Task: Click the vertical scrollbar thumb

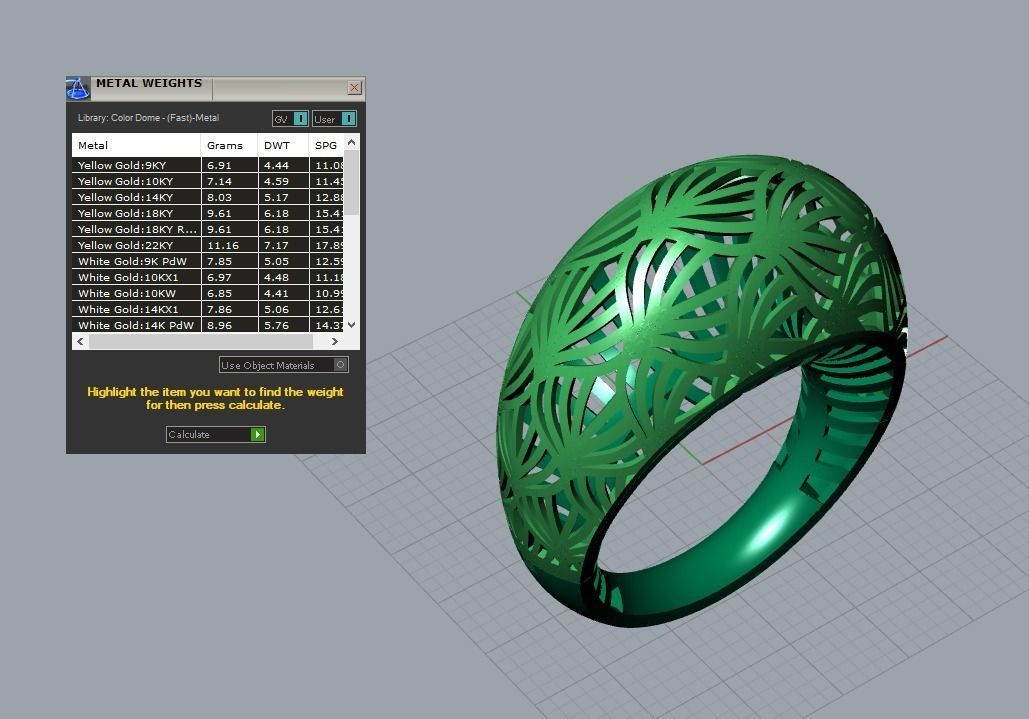Action: pyautogui.click(x=352, y=182)
